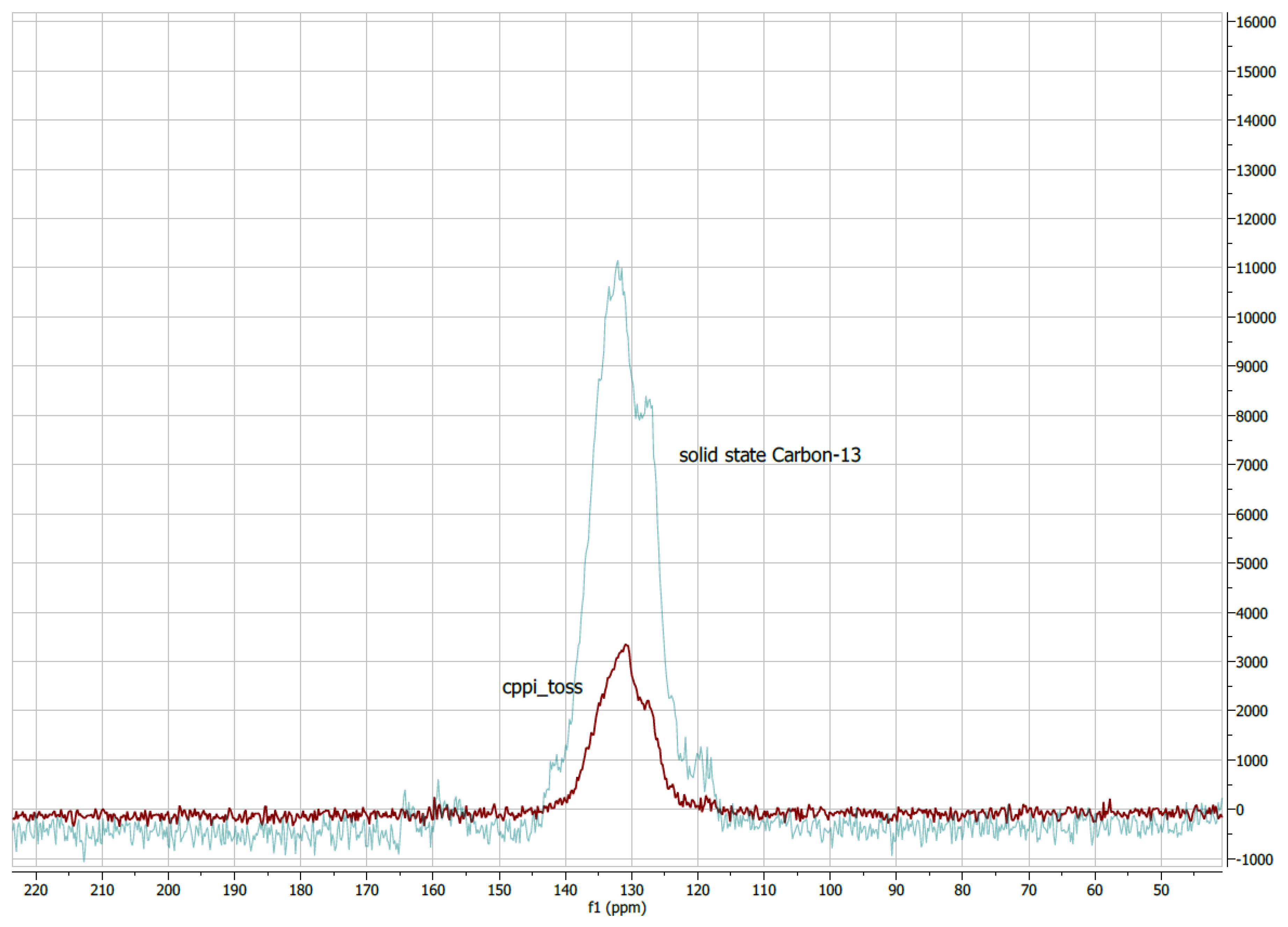Click the 220 tick label on the ppm axis

click(36, 890)
